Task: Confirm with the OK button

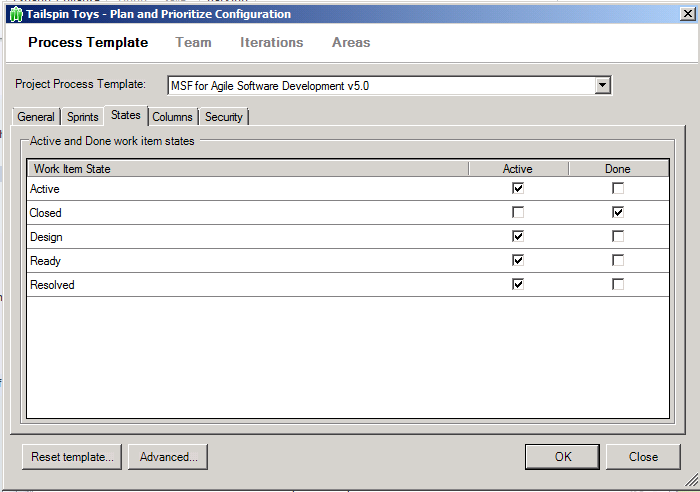Action: click(562, 457)
